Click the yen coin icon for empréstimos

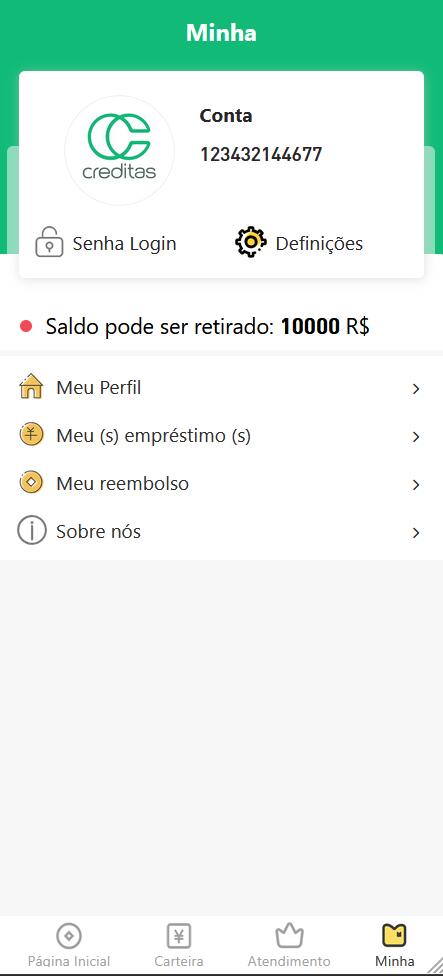pyautogui.click(x=31, y=434)
